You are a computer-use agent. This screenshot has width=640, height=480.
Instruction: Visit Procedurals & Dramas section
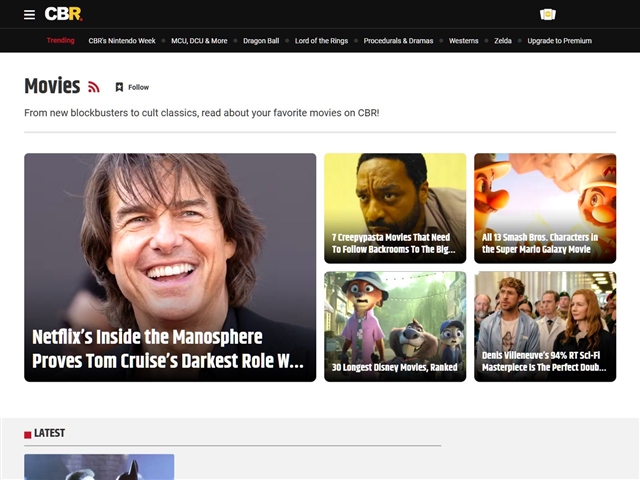[x=398, y=41]
